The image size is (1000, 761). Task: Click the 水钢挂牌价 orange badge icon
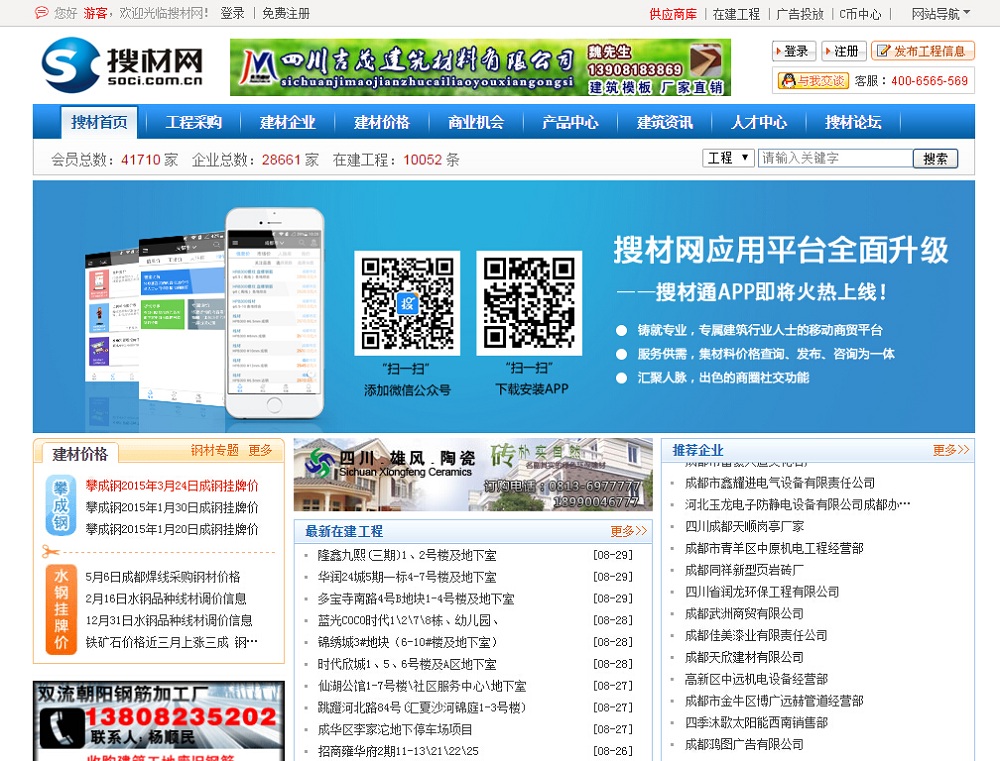pos(61,609)
